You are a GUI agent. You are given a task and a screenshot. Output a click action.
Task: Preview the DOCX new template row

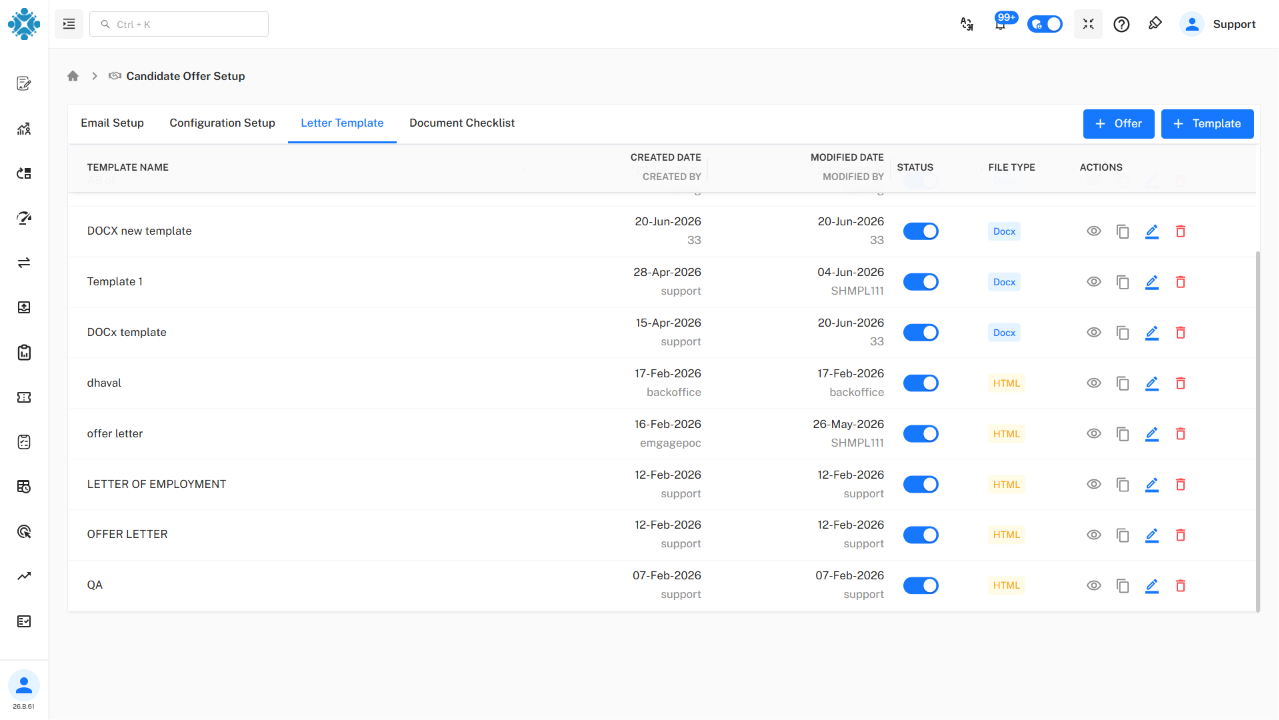pos(1094,231)
